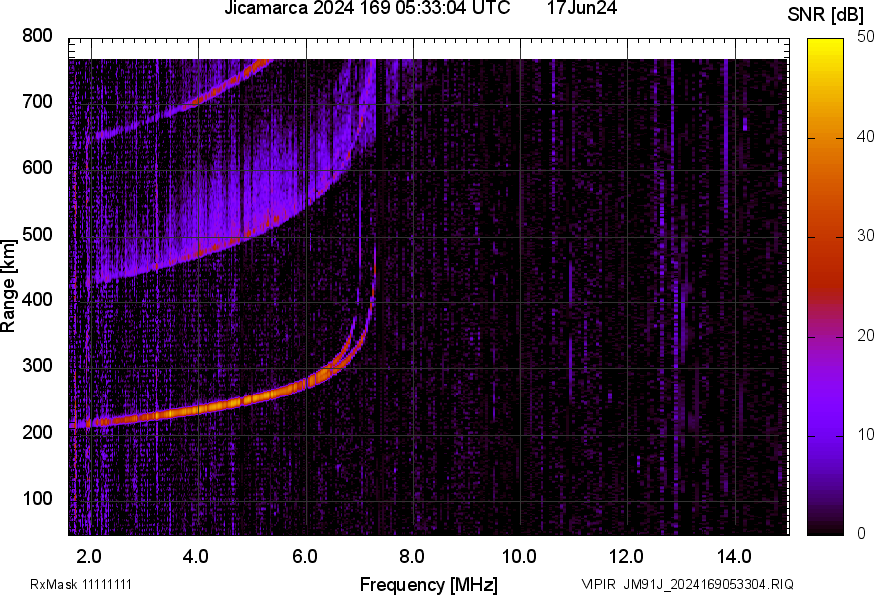Click the 'RxMask 11111111' footer text
The image size is (874, 595).
click(81, 584)
